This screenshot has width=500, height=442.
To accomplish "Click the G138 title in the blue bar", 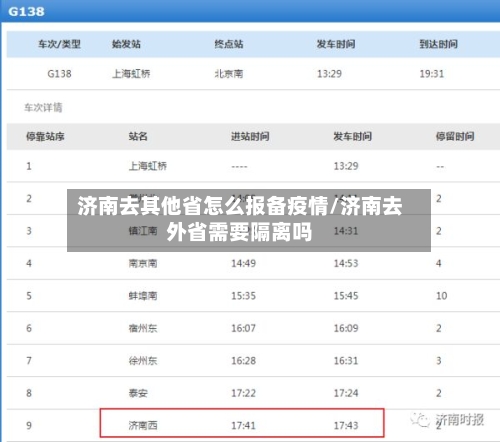I will (26, 12).
